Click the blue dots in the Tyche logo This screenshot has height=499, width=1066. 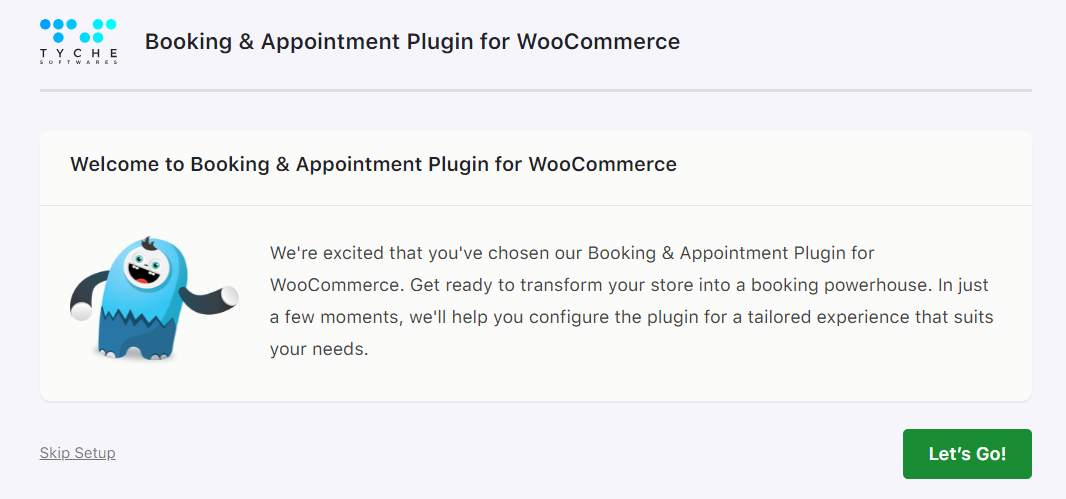pos(78,30)
